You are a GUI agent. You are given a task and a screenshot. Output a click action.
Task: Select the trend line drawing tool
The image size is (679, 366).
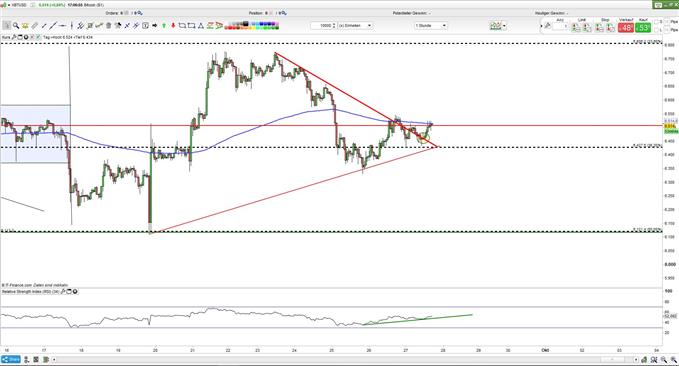point(53,26)
